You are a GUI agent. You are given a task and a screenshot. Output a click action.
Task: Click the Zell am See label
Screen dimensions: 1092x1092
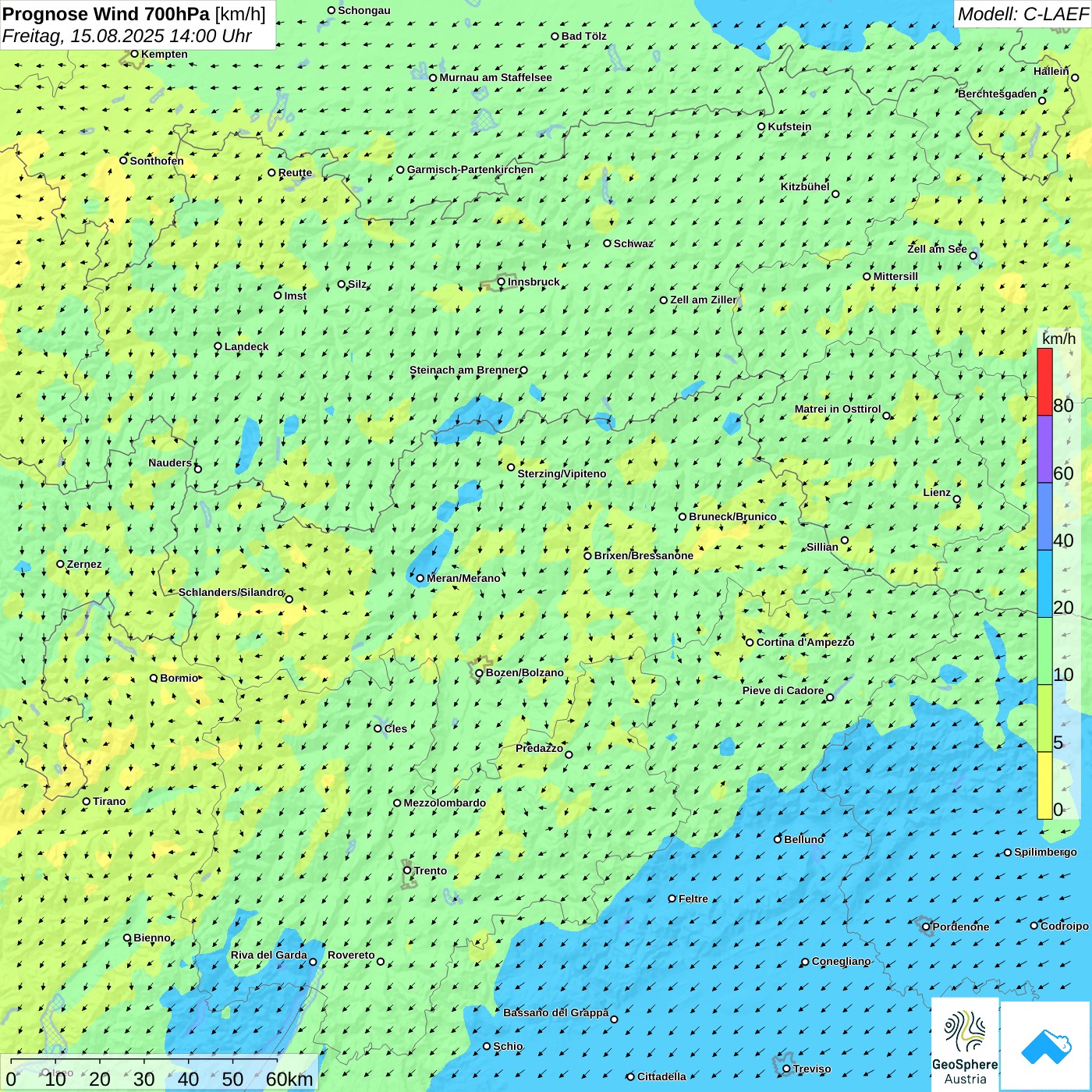coord(937,249)
